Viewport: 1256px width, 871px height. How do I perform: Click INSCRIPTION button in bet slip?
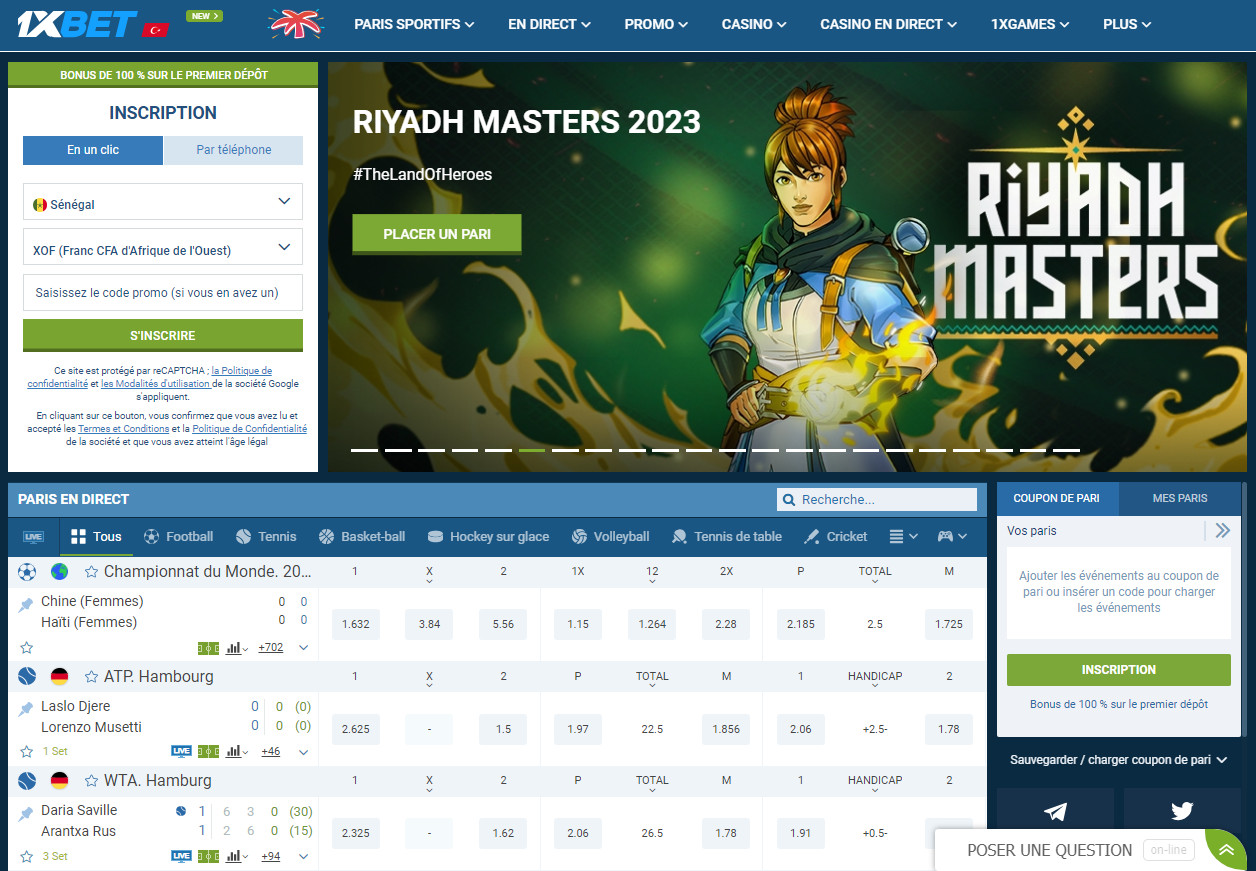[x=1119, y=670]
